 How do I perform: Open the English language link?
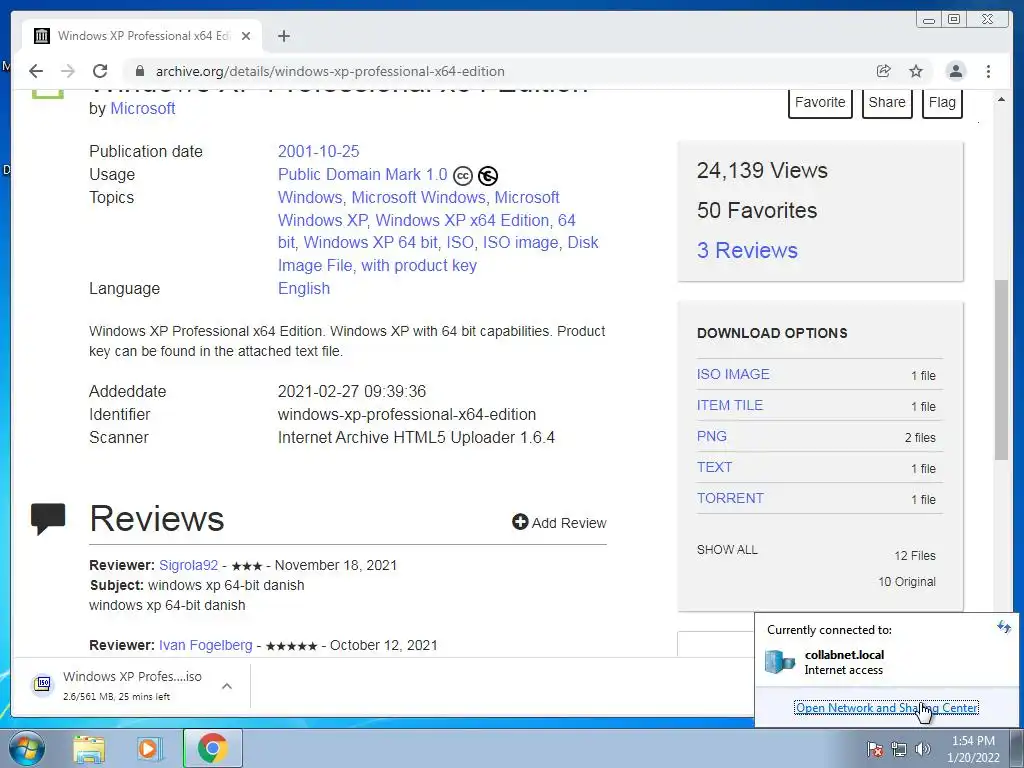pyautogui.click(x=304, y=289)
